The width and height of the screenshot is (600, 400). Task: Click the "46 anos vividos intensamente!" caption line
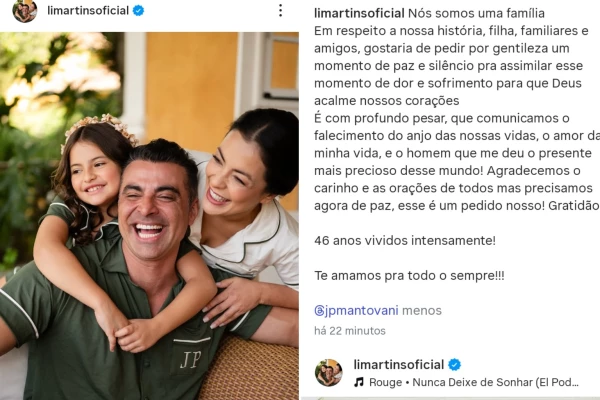[405, 241]
